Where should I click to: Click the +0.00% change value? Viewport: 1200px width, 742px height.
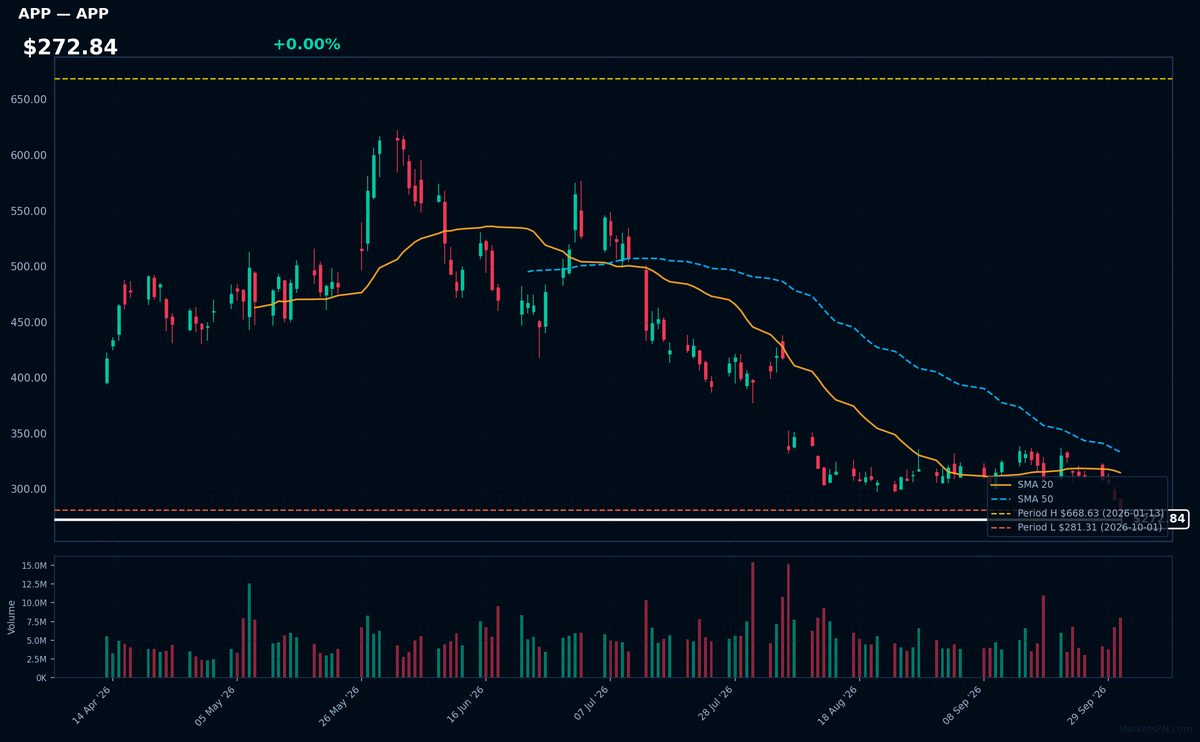[x=306, y=44]
